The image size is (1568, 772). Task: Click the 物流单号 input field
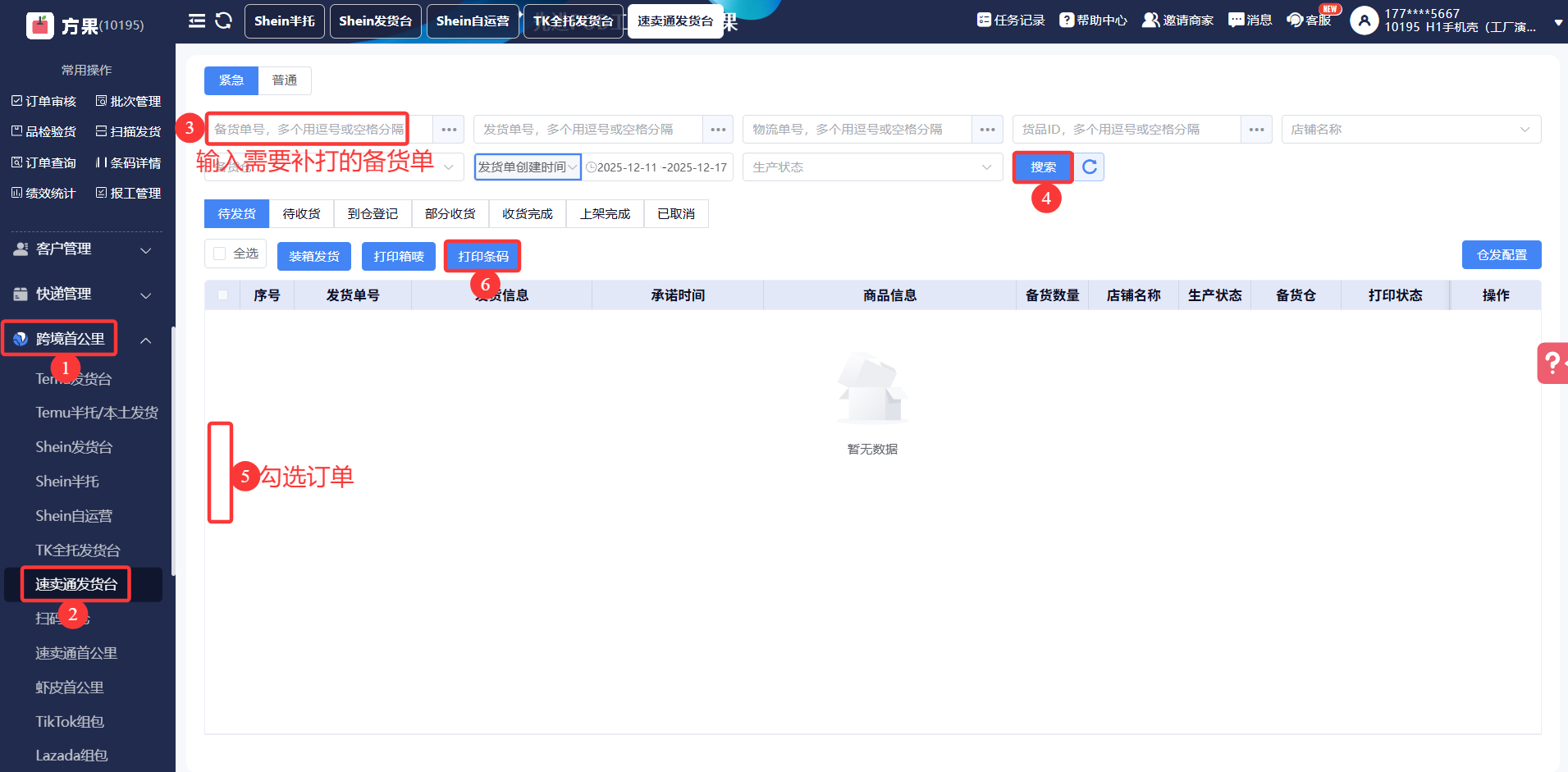click(x=857, y=130)
